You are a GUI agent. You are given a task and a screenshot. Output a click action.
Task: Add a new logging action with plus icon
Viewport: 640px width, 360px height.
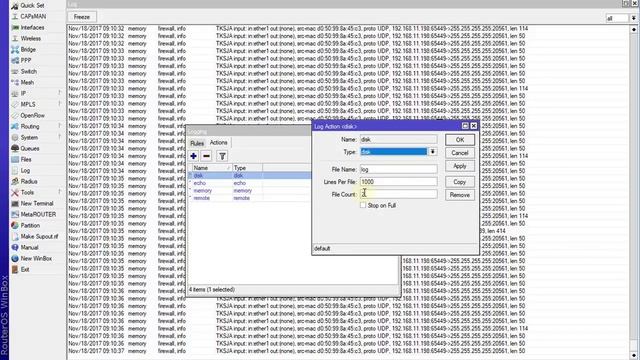click(x=193, y=156)
